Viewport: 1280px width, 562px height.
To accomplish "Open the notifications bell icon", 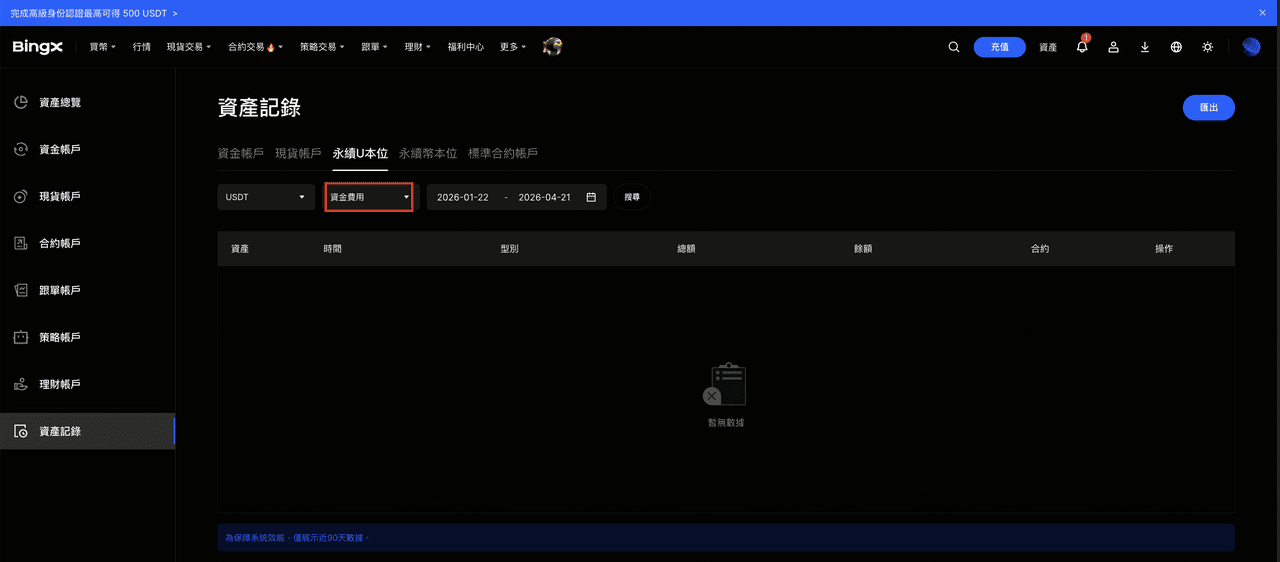I will pos(1082,47).
